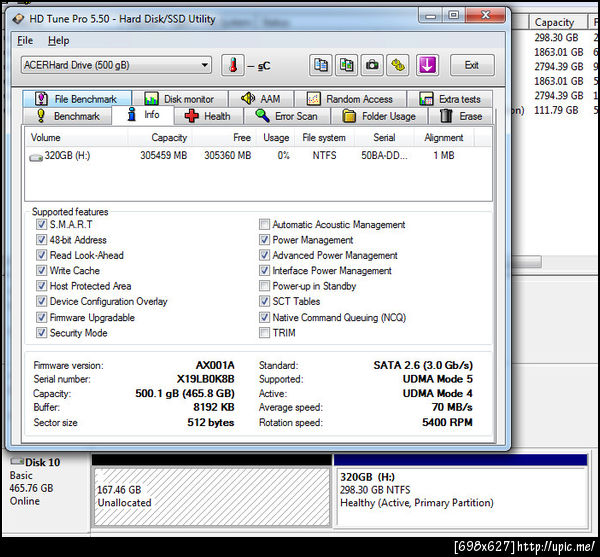
Task: Copy info to clipboard toolbar icon
Action: click(x=320, y=65)
